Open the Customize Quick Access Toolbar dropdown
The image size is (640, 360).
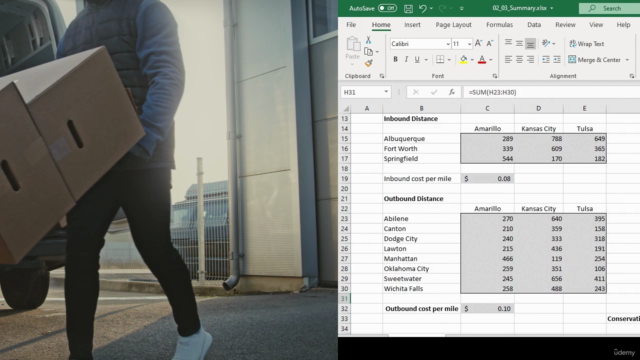tap(462, 9)
